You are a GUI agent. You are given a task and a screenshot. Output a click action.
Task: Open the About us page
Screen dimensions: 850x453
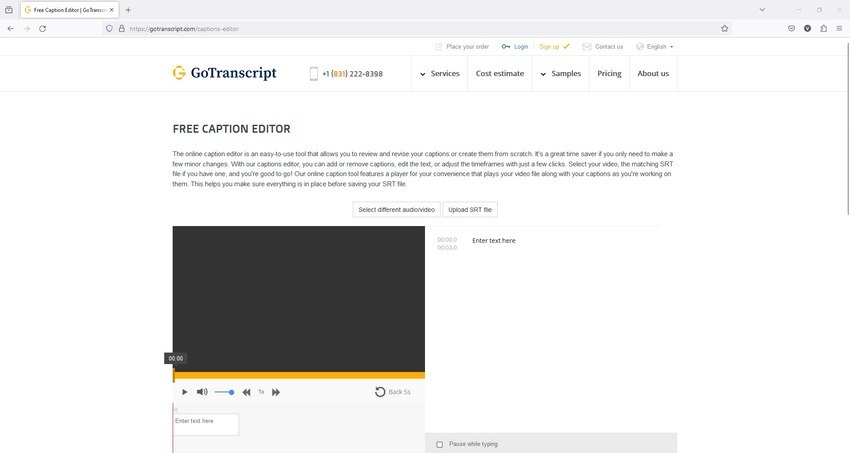coord(653,73)
